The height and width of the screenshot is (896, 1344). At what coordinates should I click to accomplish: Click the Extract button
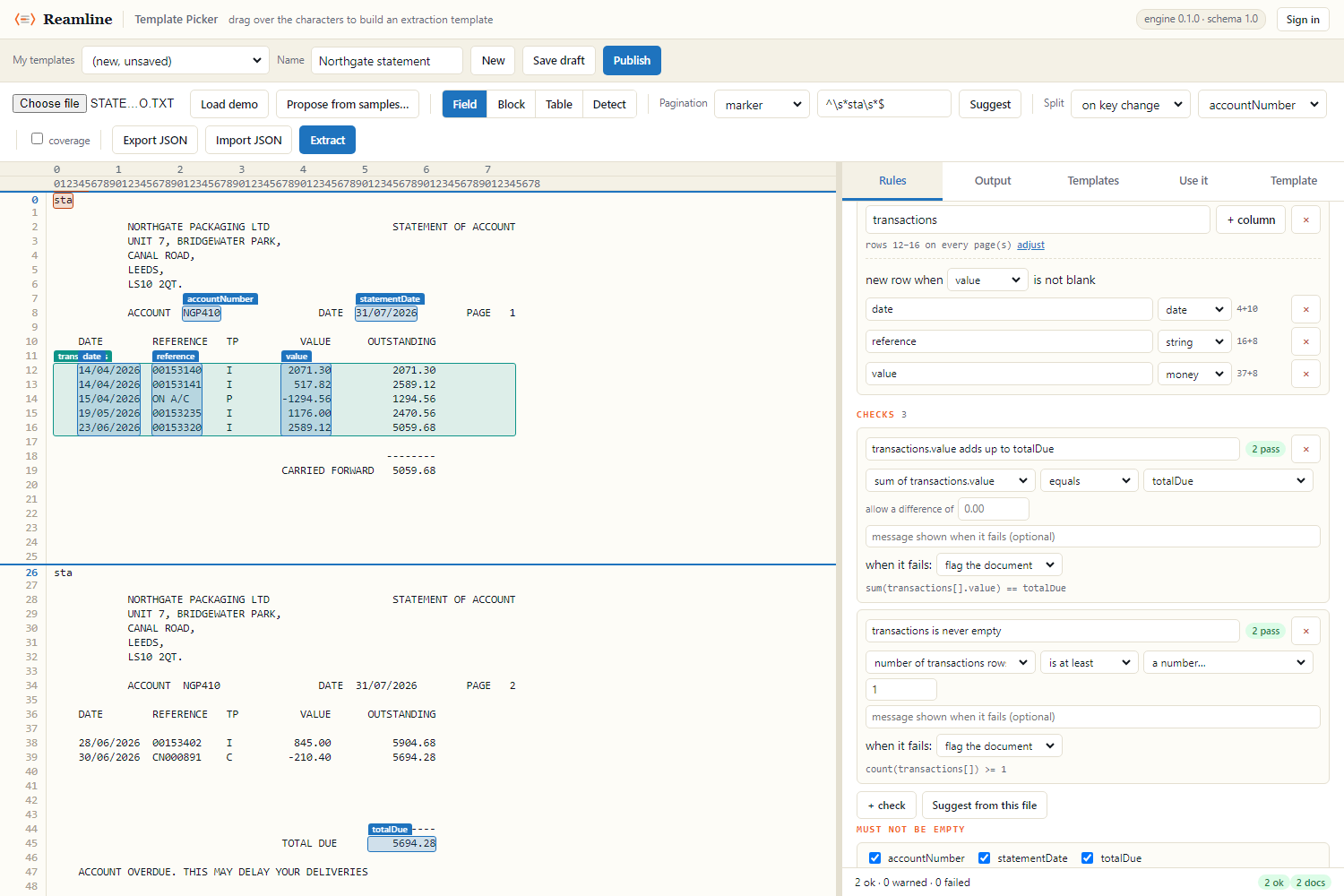[x=328, y=140]
